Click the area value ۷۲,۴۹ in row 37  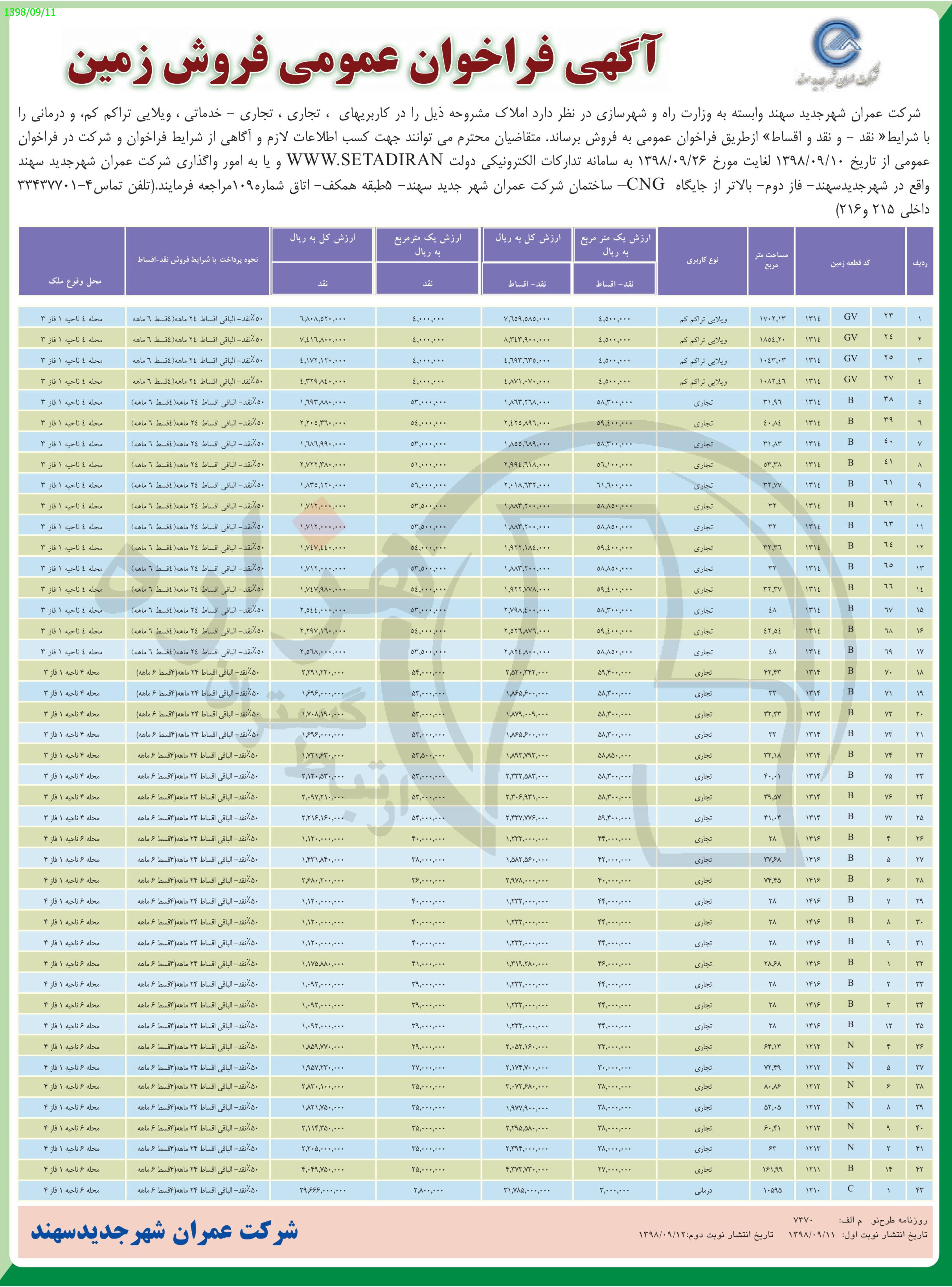coord(772,1068)
